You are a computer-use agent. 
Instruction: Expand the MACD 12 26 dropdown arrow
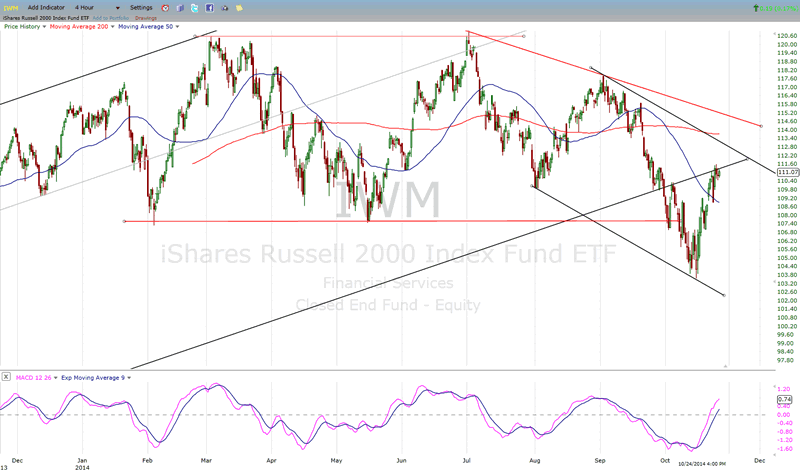[56, 378]
